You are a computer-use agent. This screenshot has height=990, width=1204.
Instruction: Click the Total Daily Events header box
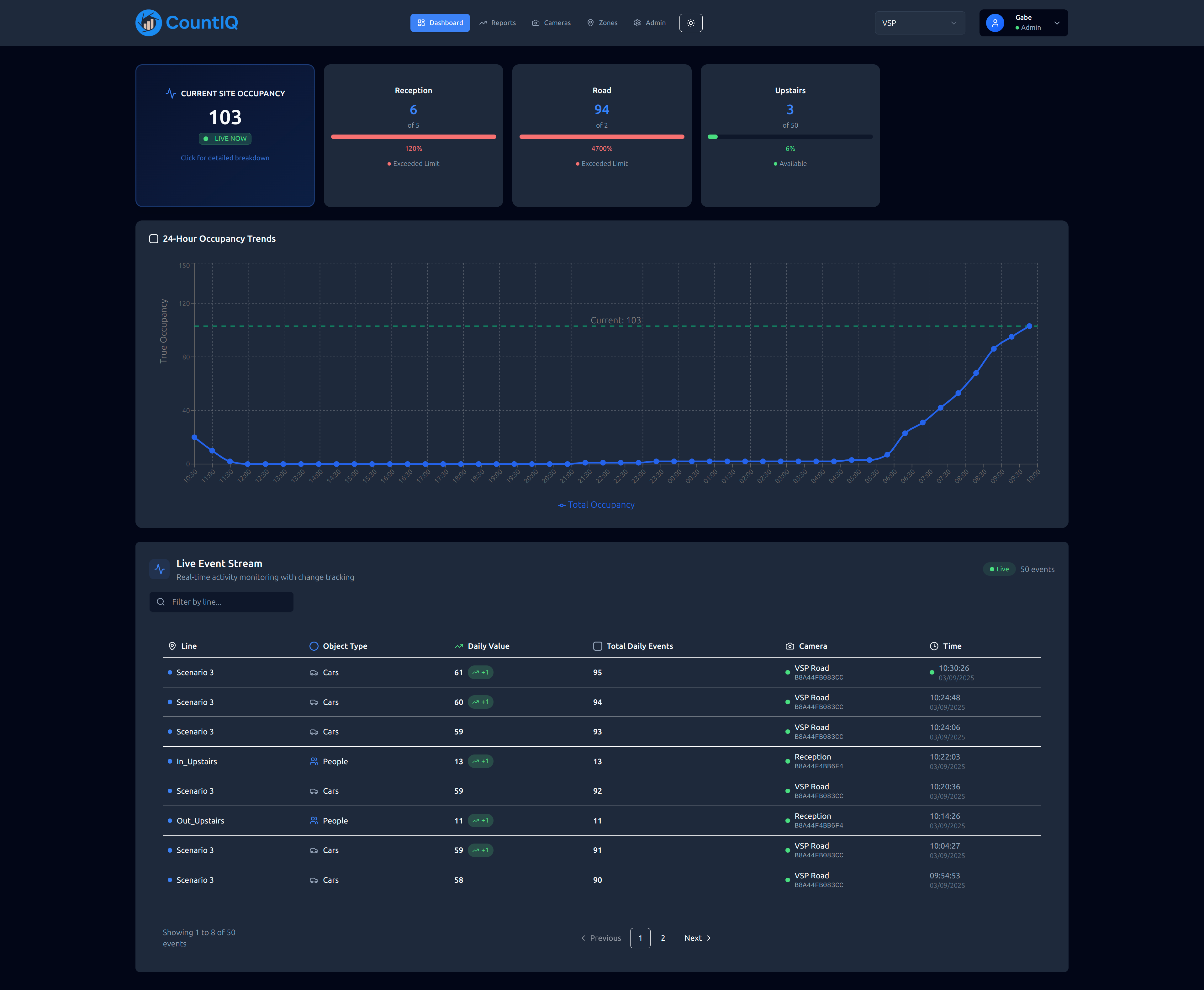point(597,646)
